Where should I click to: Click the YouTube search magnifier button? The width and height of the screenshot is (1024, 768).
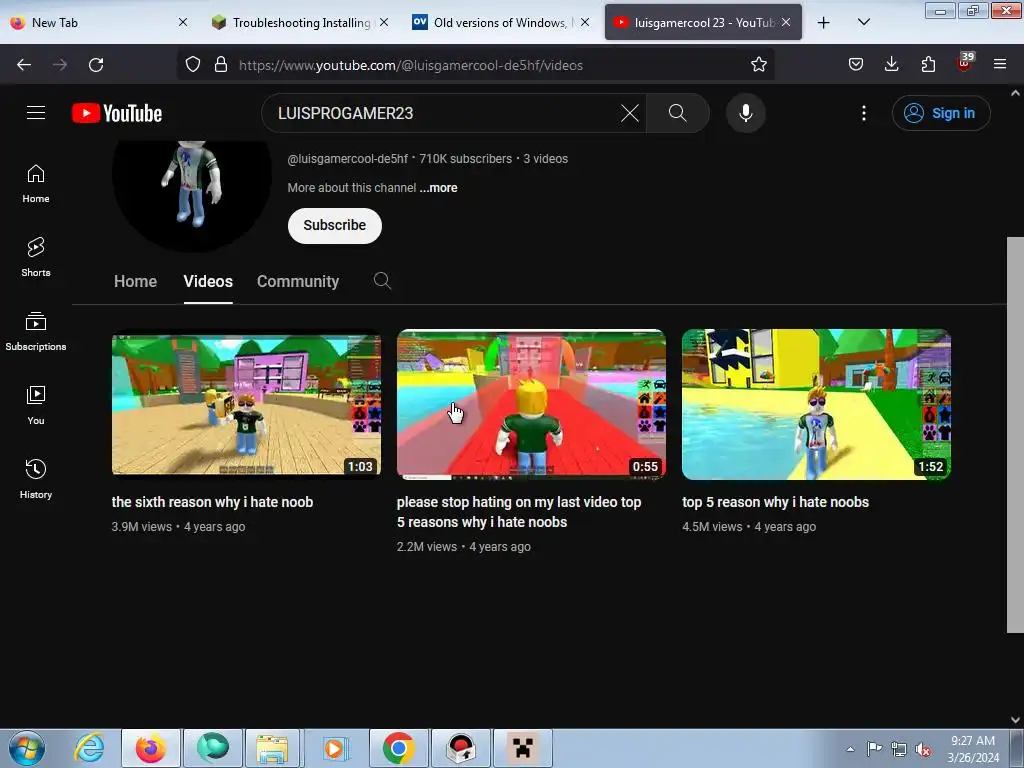678,113
